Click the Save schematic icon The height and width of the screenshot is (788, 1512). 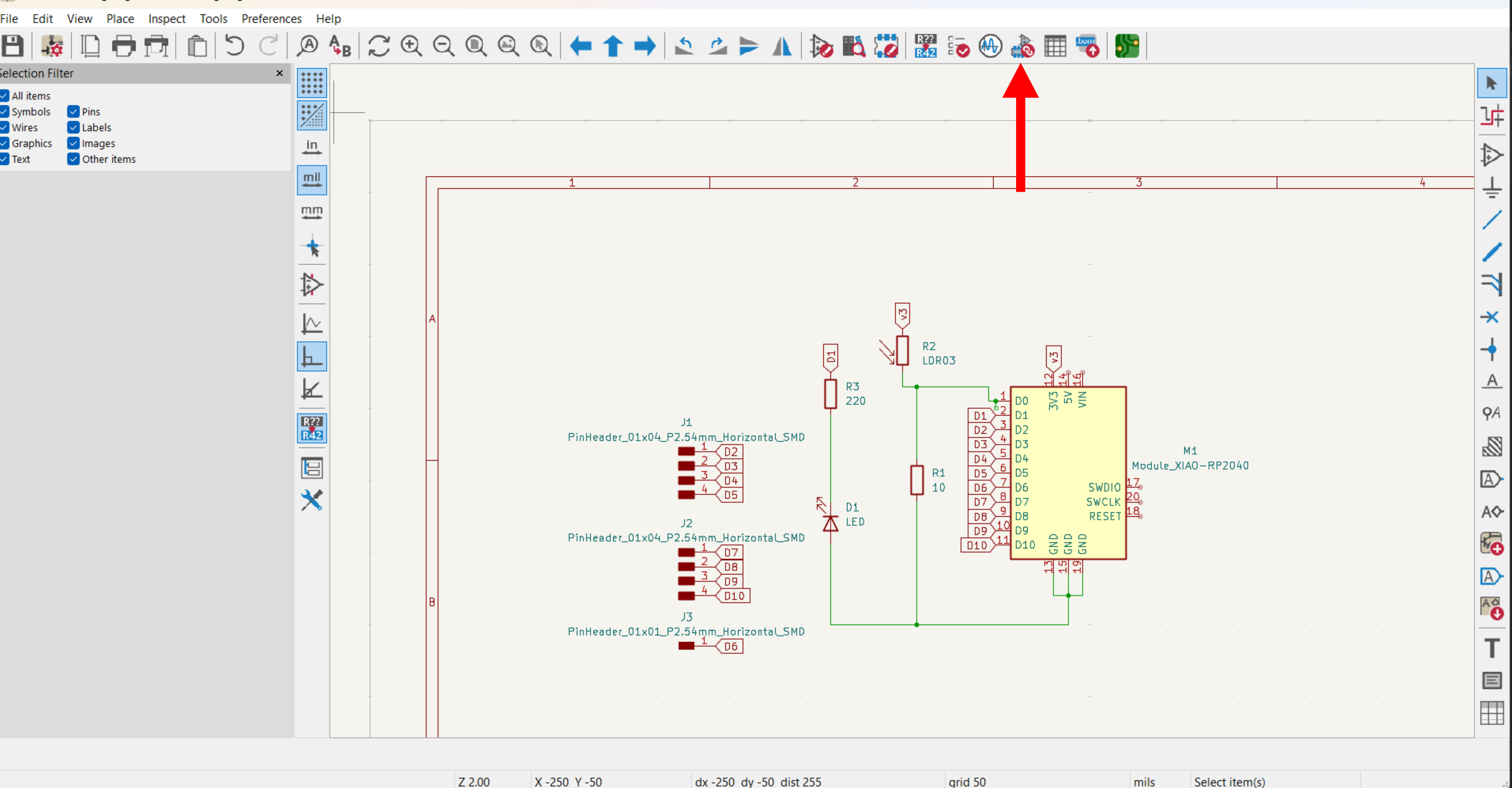[12, 46]
